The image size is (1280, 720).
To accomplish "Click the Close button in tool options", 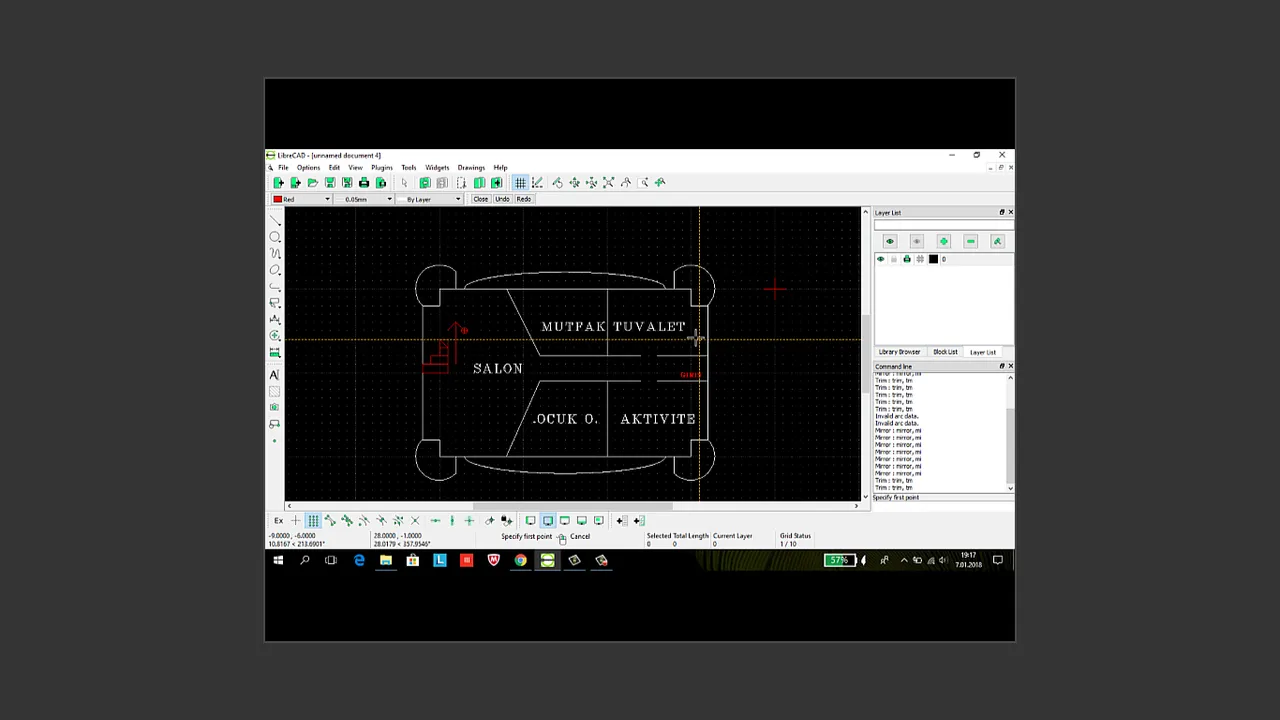I will click(480, 199).
